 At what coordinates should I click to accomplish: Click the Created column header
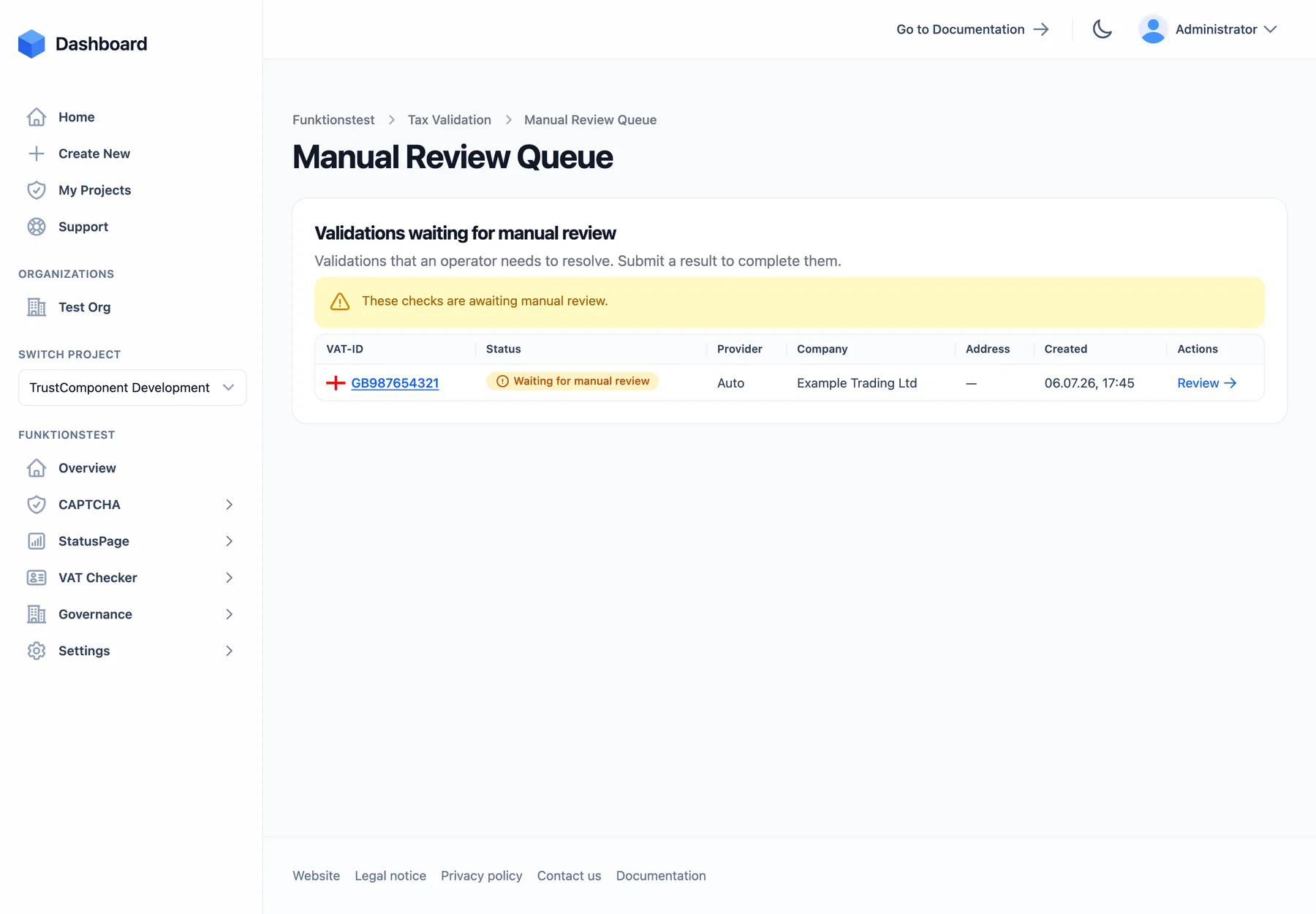[1066, 350]
